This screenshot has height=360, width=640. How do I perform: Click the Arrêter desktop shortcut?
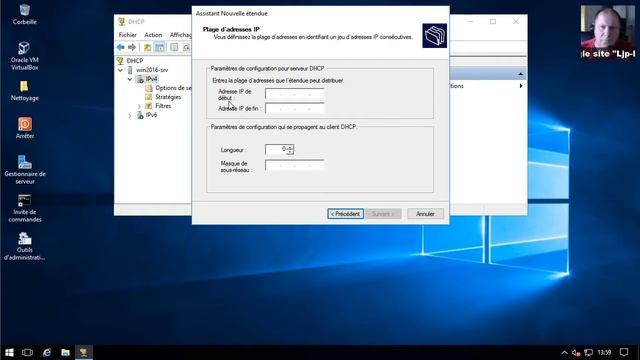24,128
